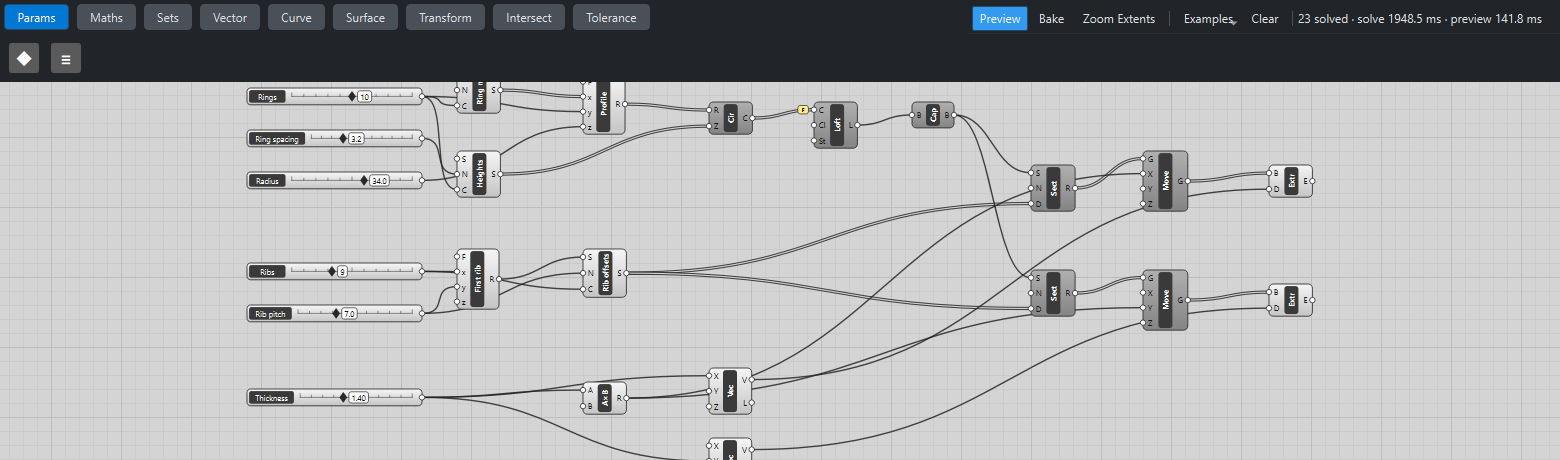Click the Radius slider diamond handle

[x=364, y=181]
